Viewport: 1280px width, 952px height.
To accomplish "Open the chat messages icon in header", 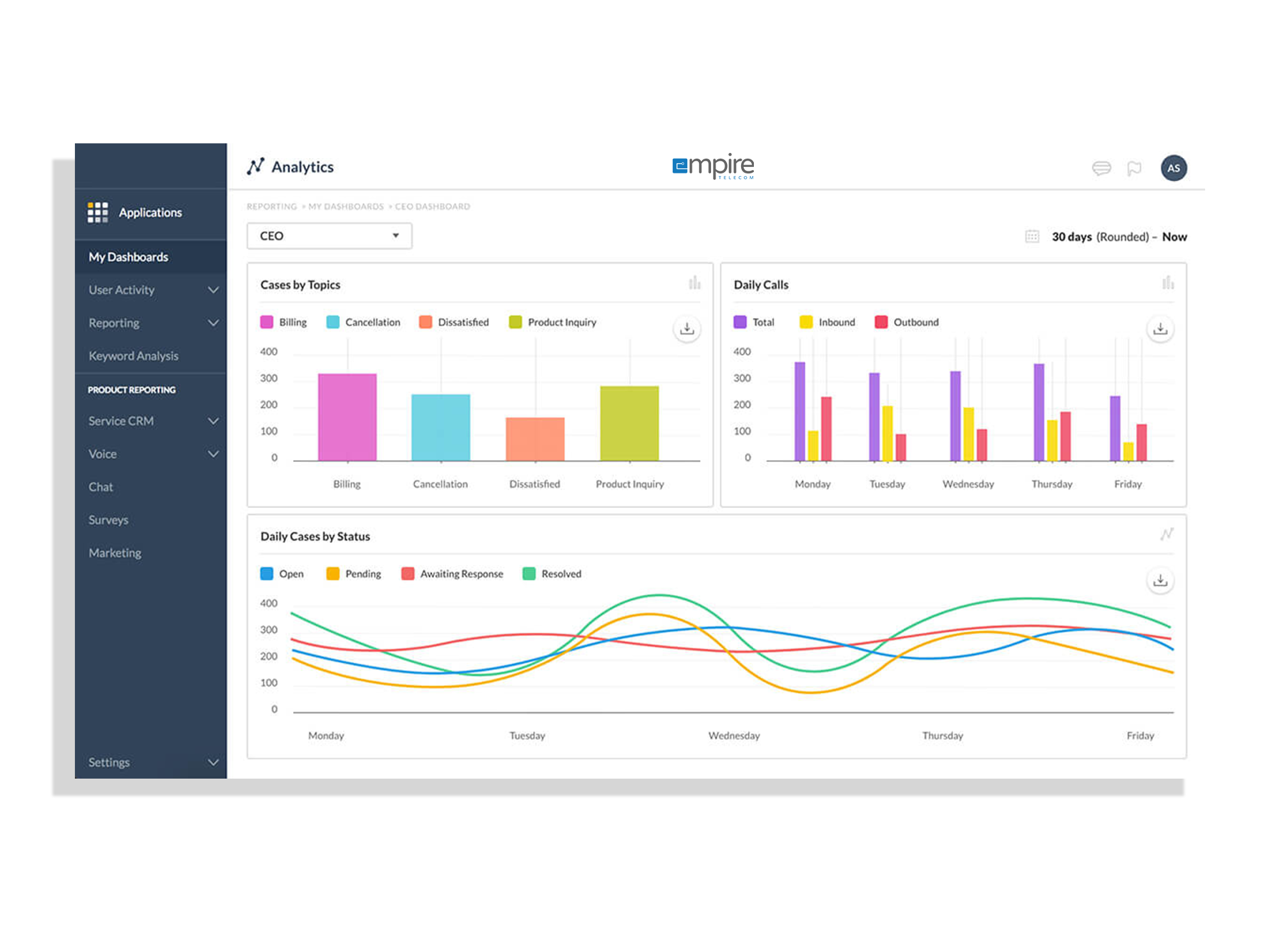I will (x=1101, y=168).
